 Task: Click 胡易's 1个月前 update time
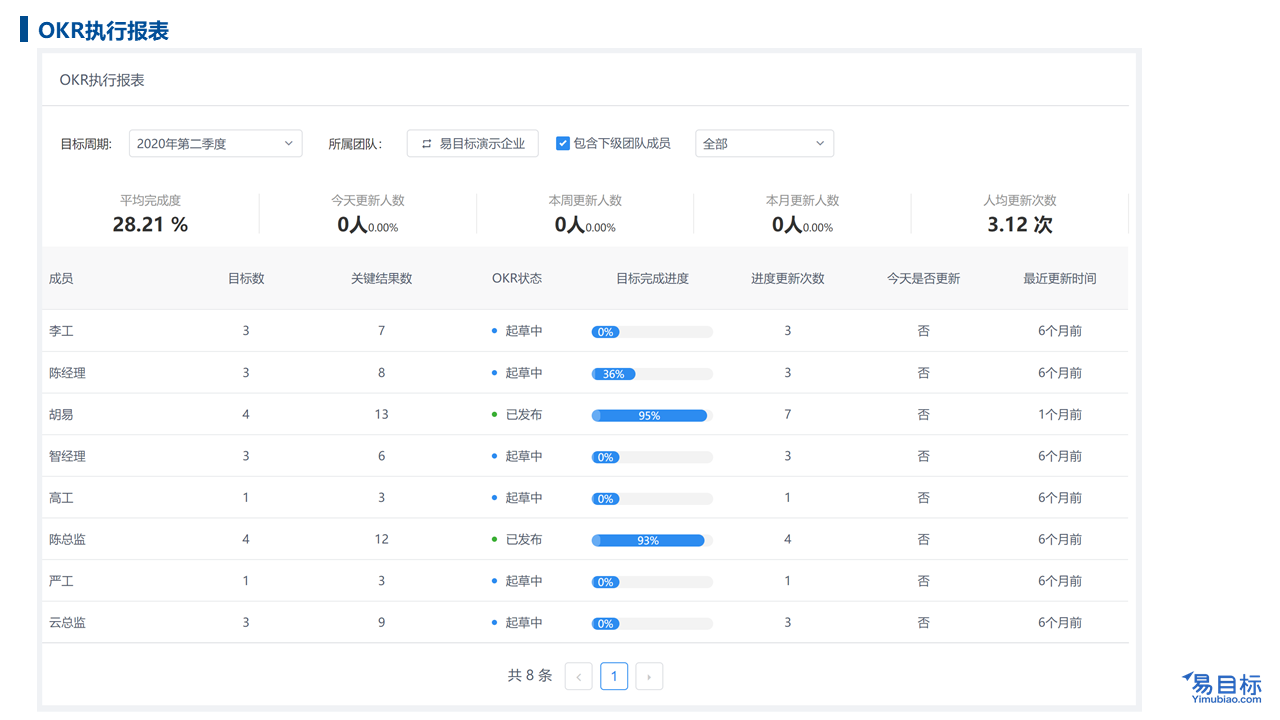pos(1060,414)
